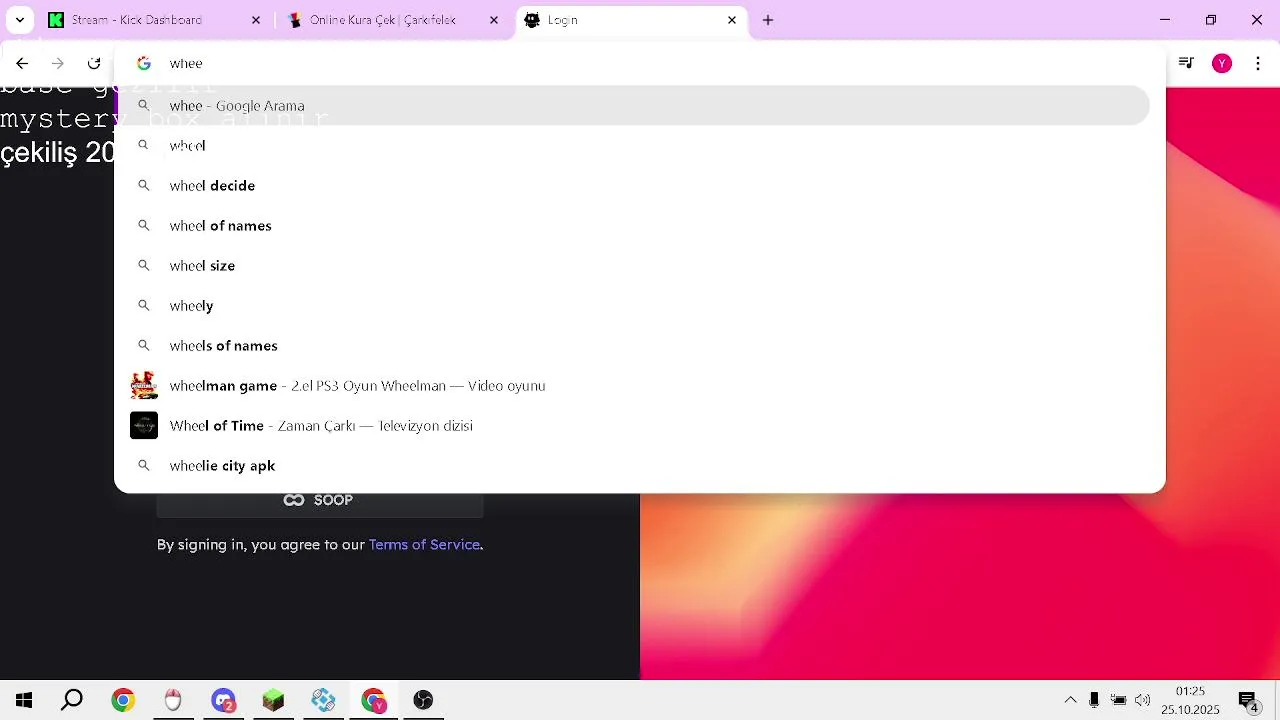The width and height of the screenshot is (1280, 720).
Task: Open the battery status tray icon
Action: (x=1118, y=700)
